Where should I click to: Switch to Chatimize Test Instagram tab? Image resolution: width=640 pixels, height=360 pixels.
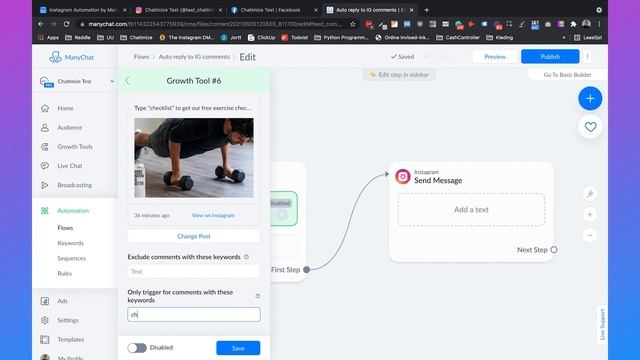179,10
